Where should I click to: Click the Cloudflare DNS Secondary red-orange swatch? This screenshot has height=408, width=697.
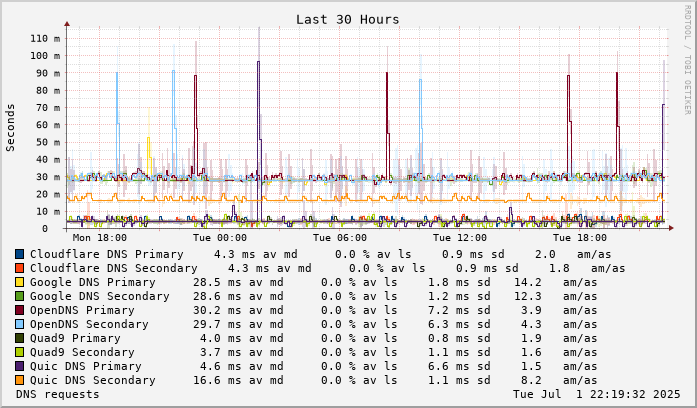click(x=19, y=268)
